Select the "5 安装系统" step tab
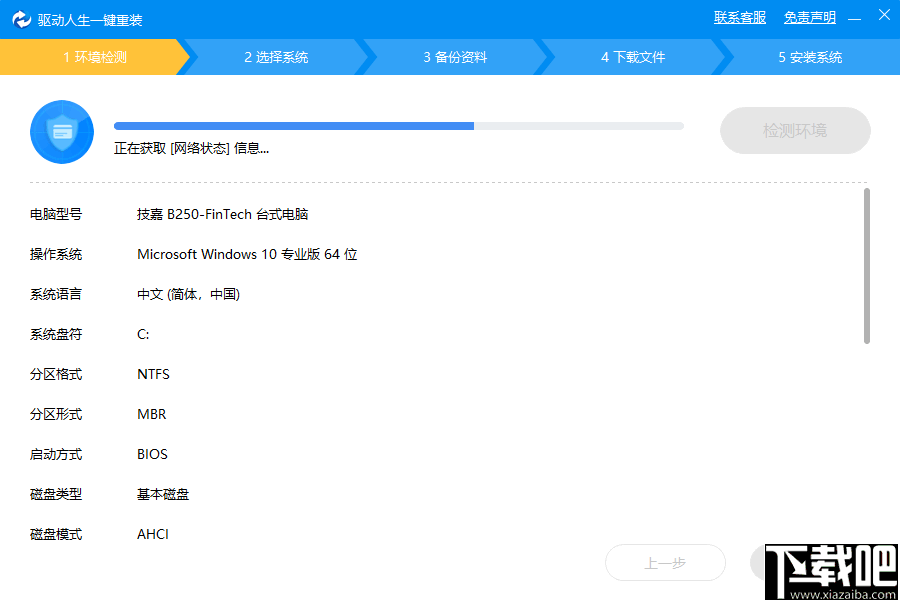Screen dimensions: 900x600 [x=808, y=57]
